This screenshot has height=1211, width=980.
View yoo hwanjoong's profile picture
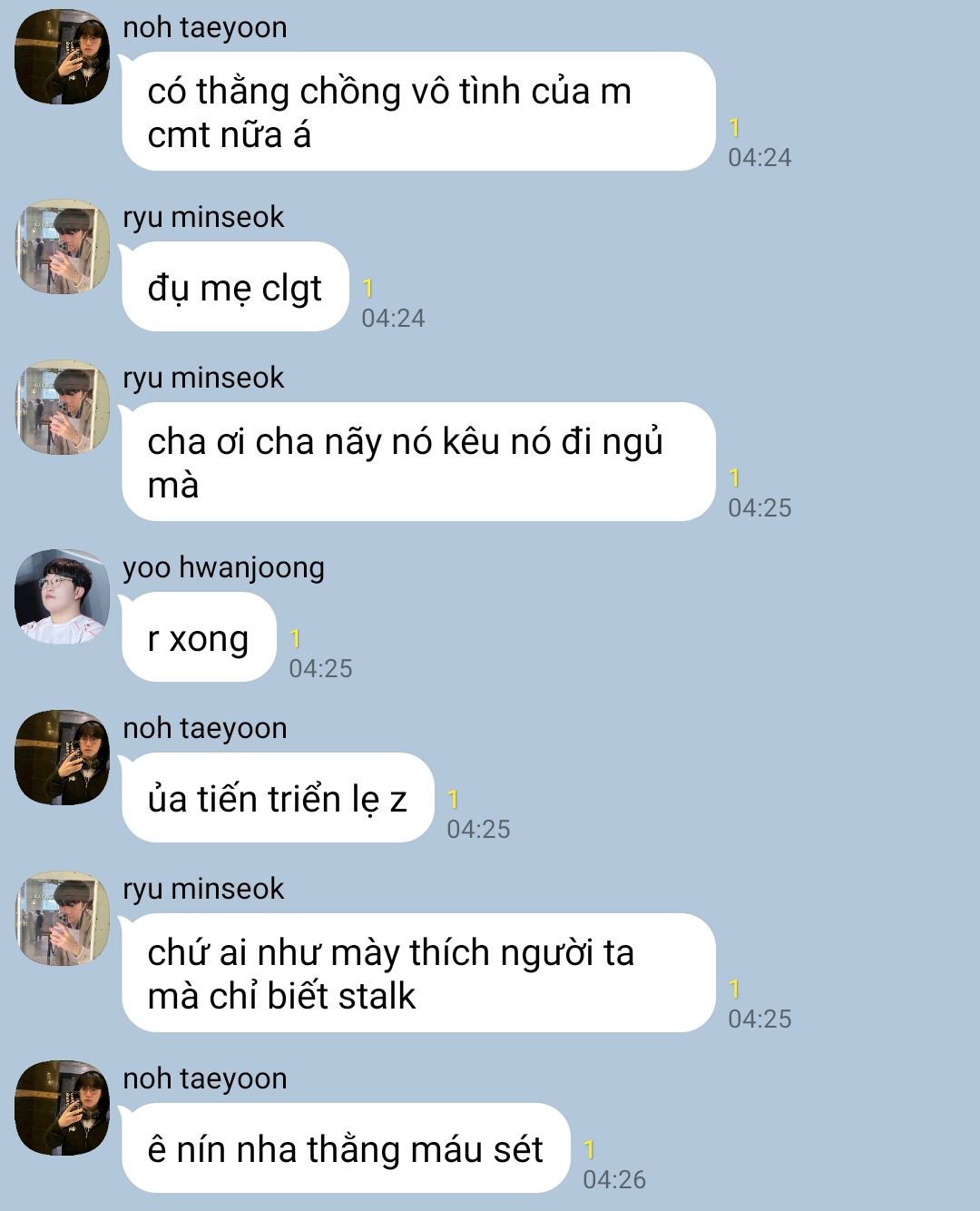tap(63, 597)
